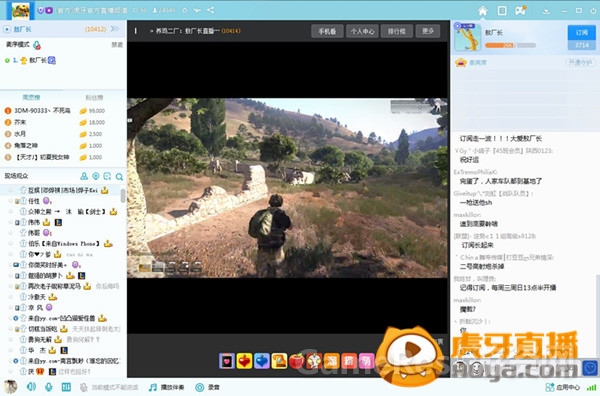Select audience member '任性'
Screen dimensions: 600x396
(x=34, y=201)
